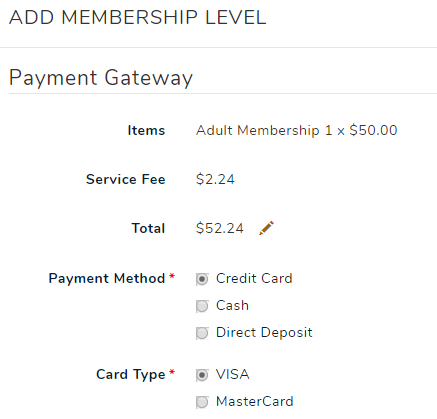
Task: Click the Total field label
Action: point(148,228)
